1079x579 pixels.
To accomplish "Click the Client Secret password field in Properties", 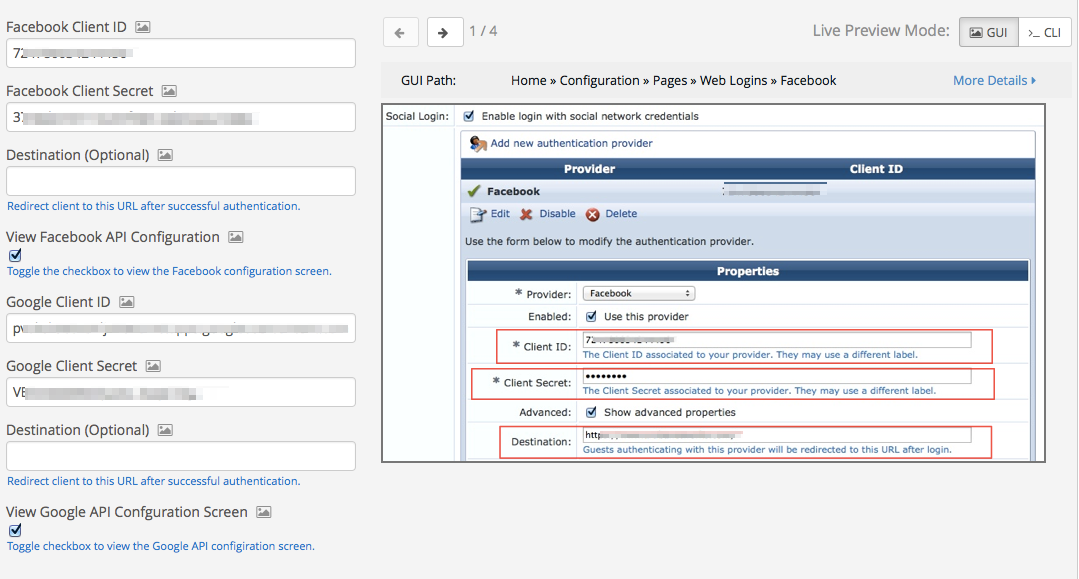I will point(777,376).
